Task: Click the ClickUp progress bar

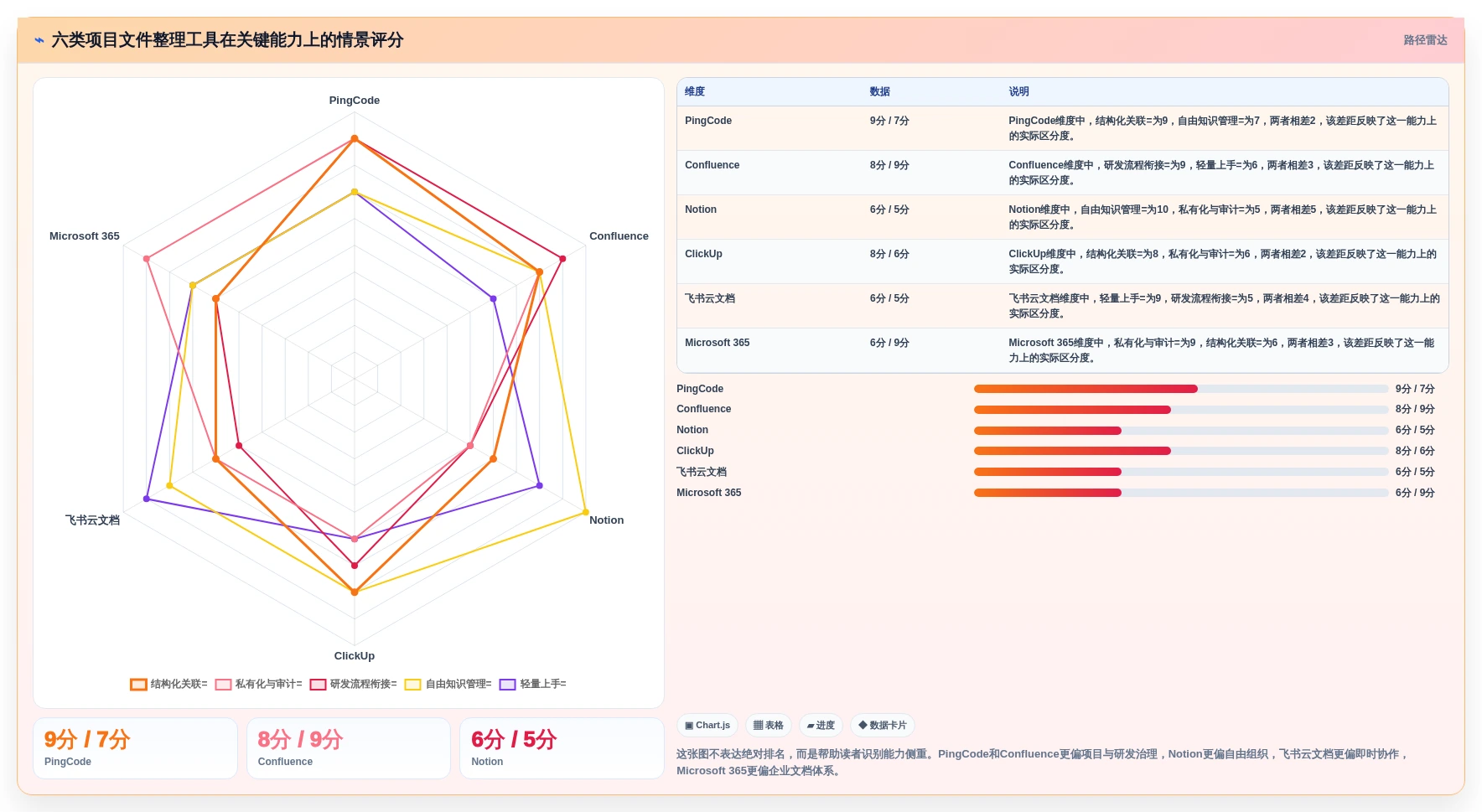Action: point(1181,451)
